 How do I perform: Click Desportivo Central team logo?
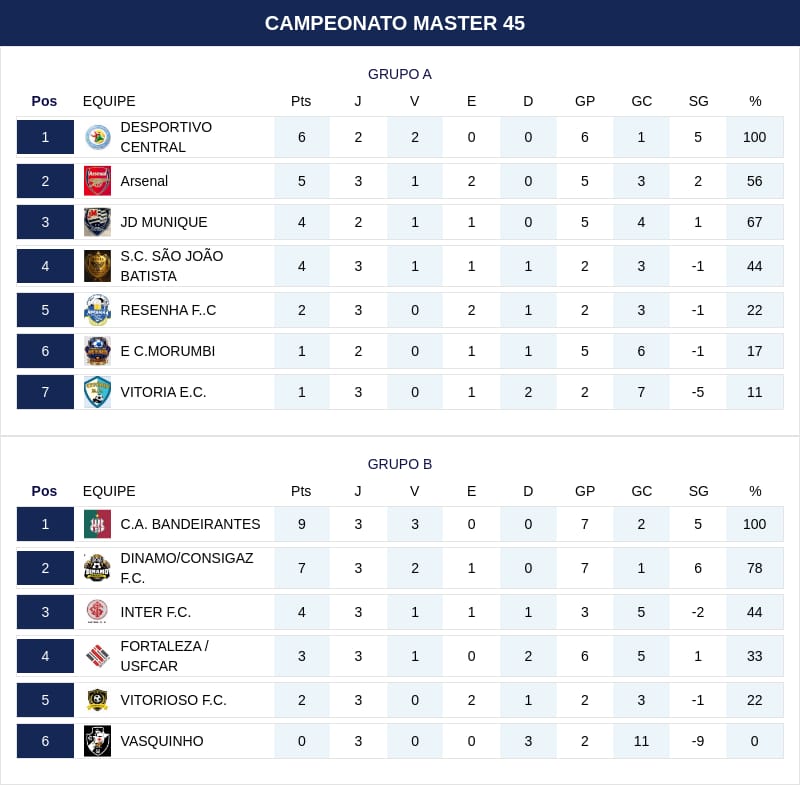[97, 137]
